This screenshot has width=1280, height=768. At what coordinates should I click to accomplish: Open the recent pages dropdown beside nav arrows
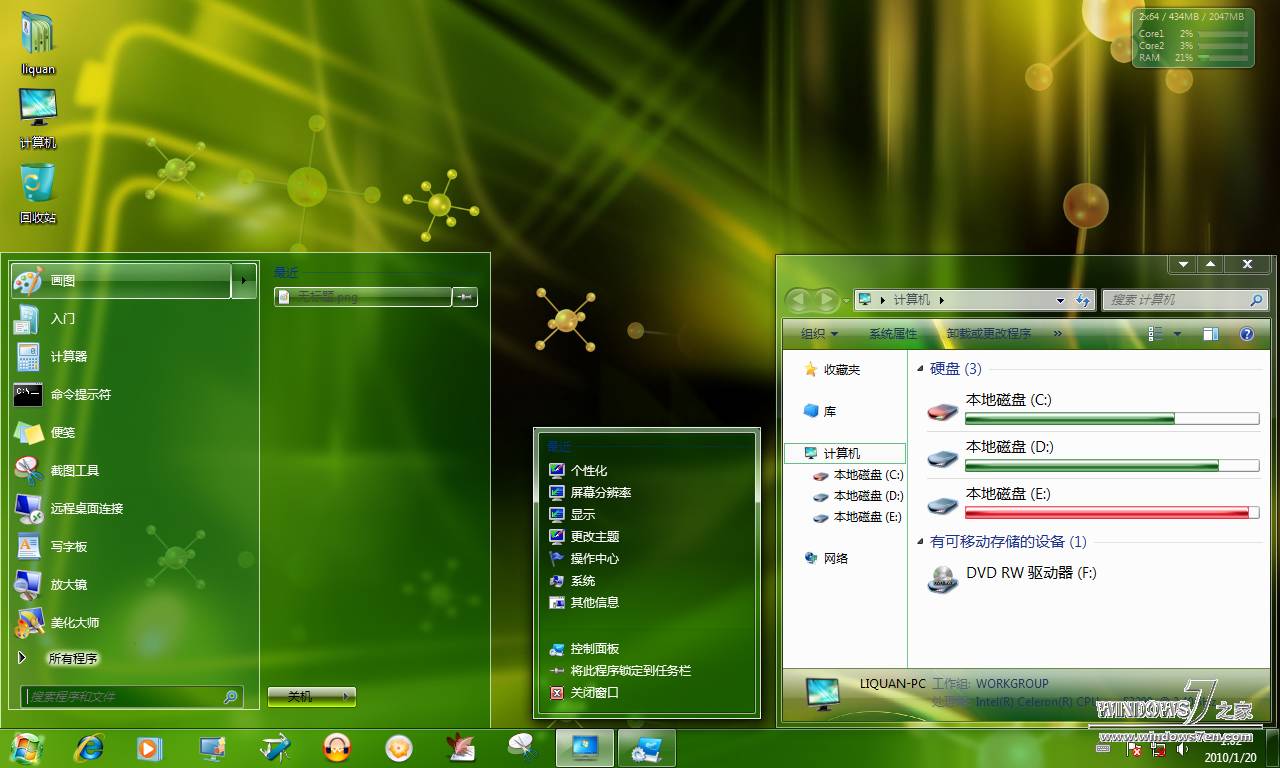coord(846,300)
